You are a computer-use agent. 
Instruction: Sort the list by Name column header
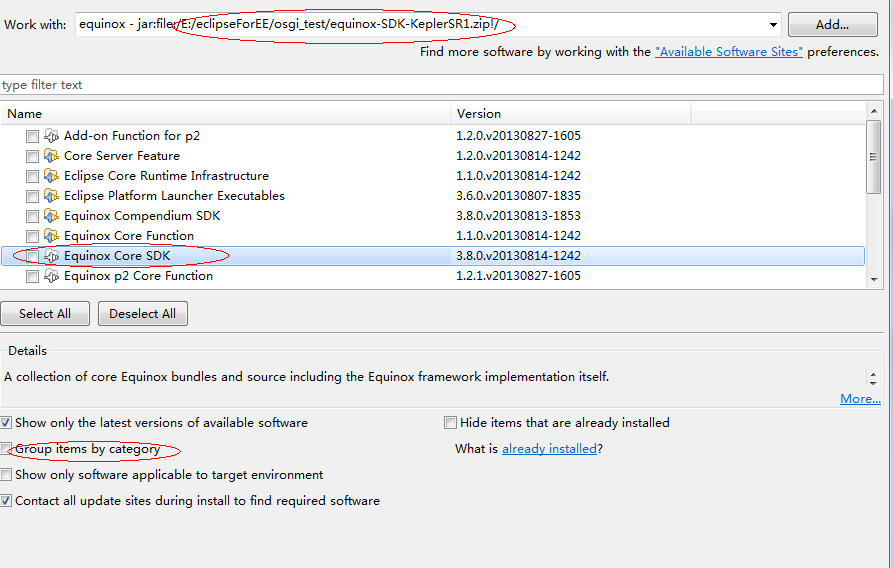point(225,114)
